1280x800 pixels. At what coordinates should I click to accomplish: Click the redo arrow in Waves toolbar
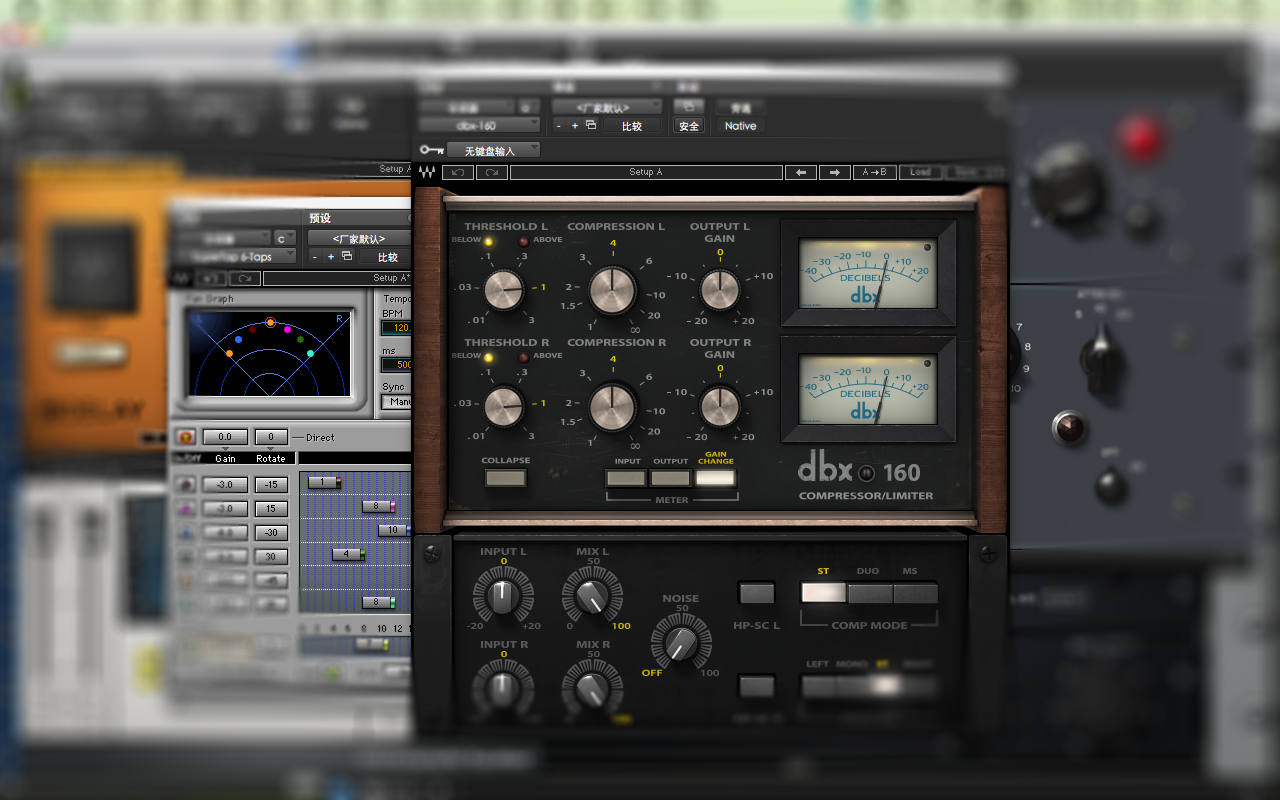pyautogui.click(x=491, y=172)
